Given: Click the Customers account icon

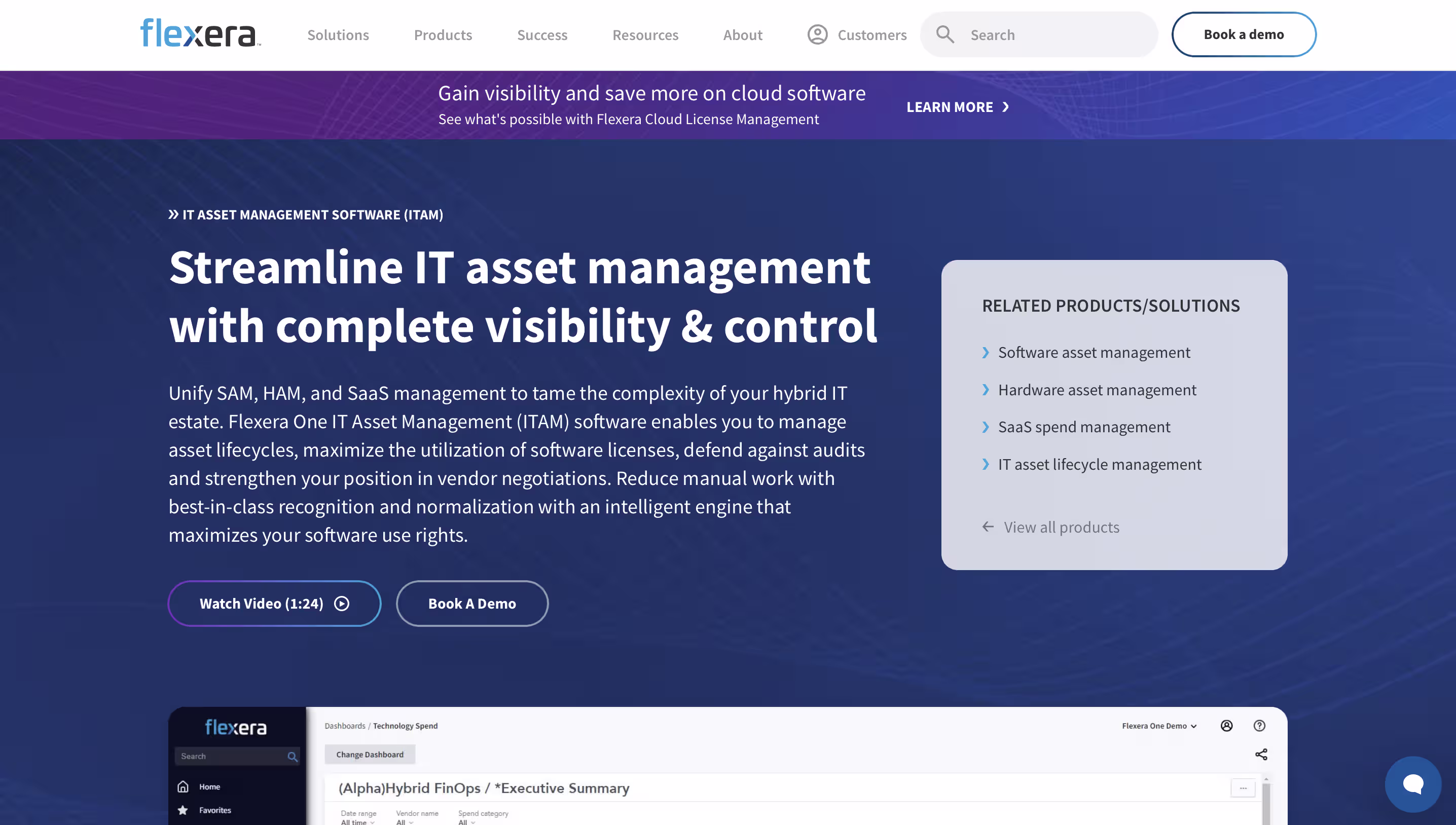Looking at the screenshot, I should click(817, 34).
